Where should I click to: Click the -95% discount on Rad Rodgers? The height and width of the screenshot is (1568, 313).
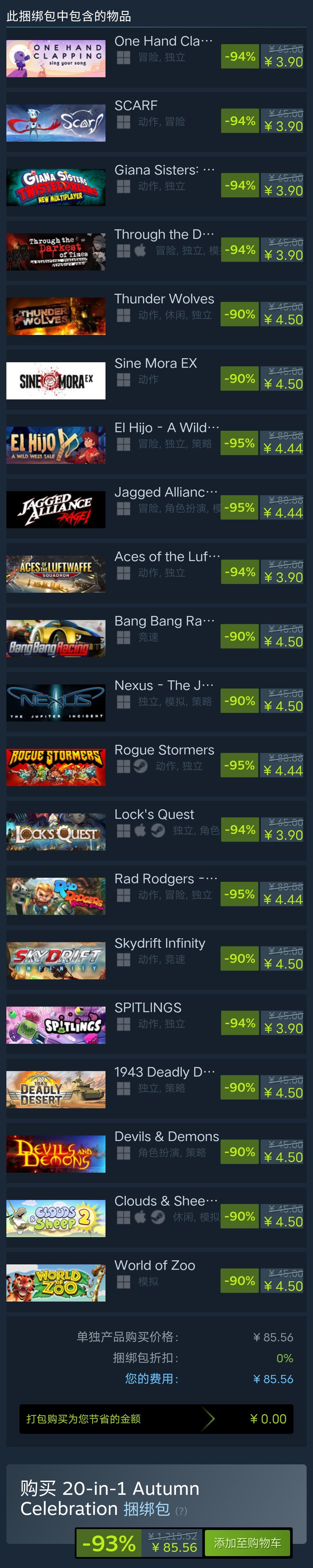tap(239, 894)
